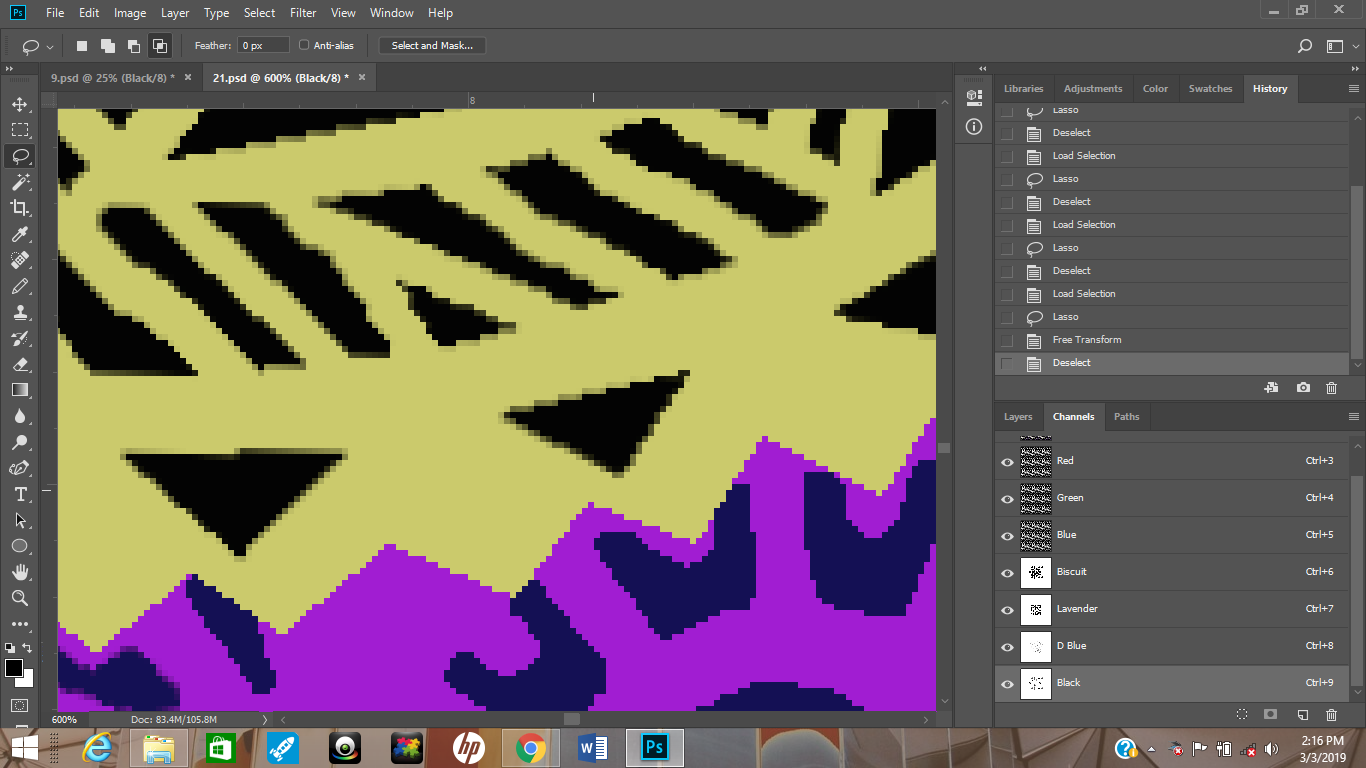Open the Layer menu
This screenshot has height=768, width=1366.
pyautogui.click(x=175, y=13)
